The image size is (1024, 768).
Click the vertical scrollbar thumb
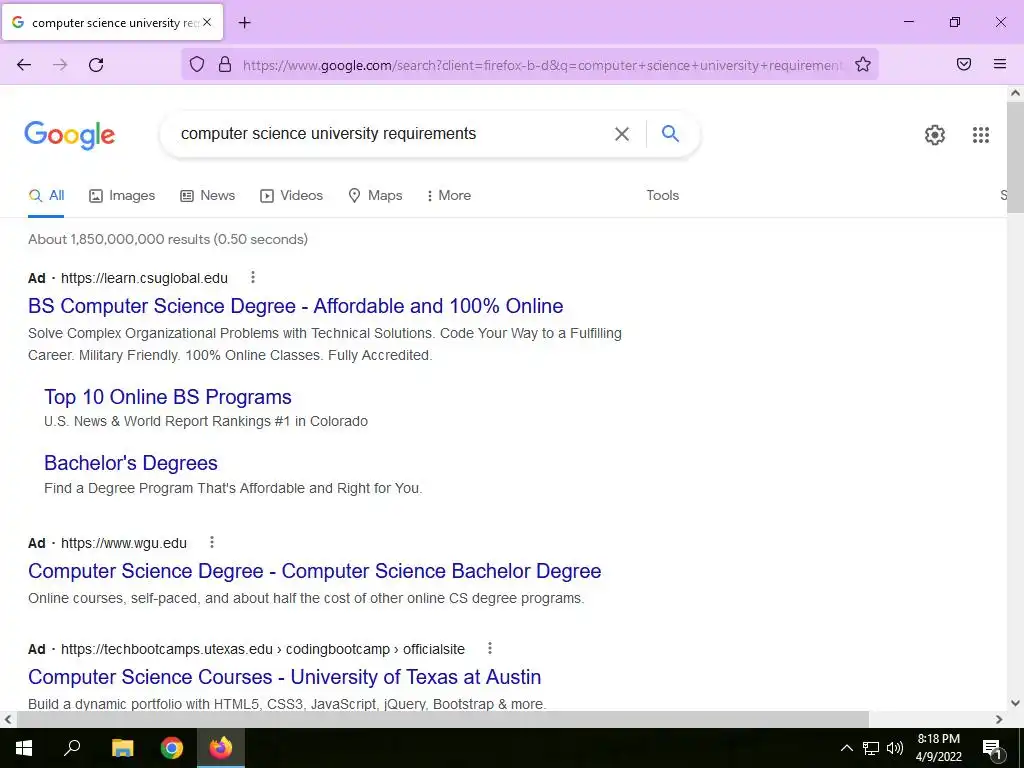coord(1015,157)
